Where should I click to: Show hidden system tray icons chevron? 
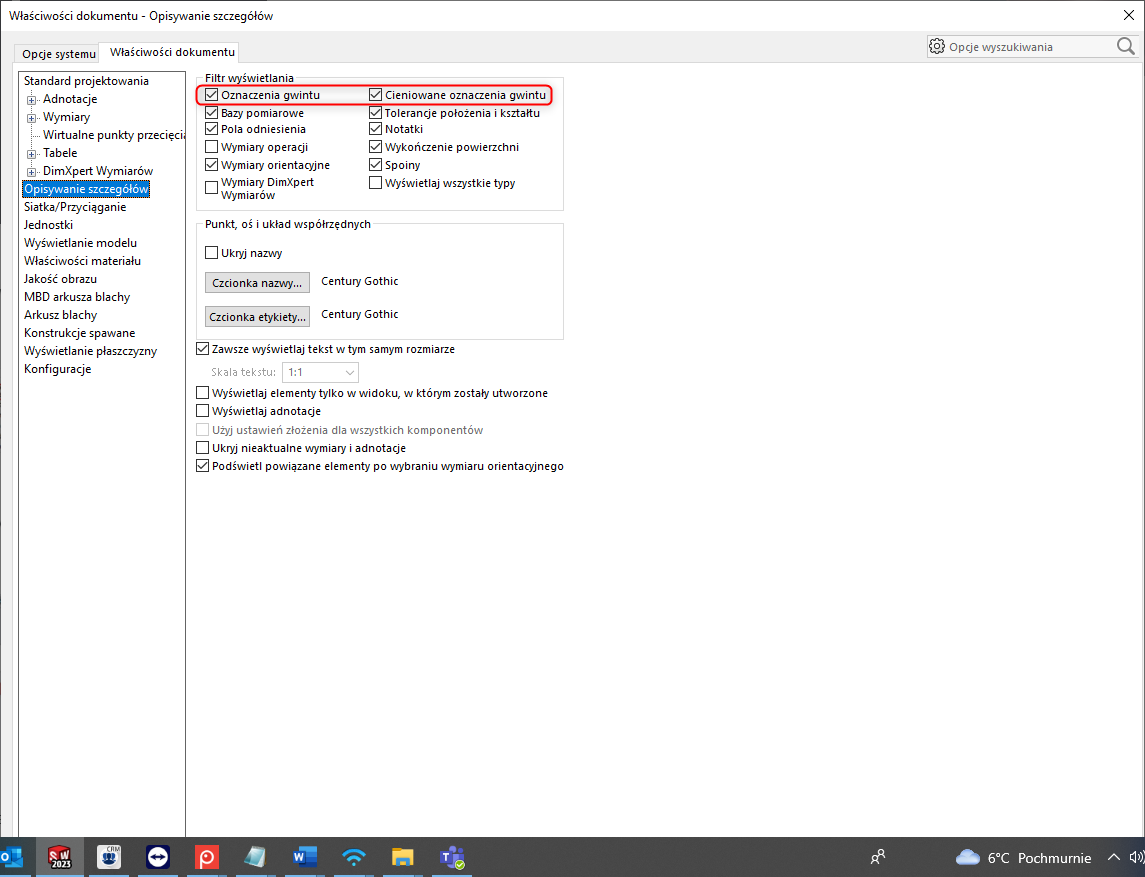1114,857
